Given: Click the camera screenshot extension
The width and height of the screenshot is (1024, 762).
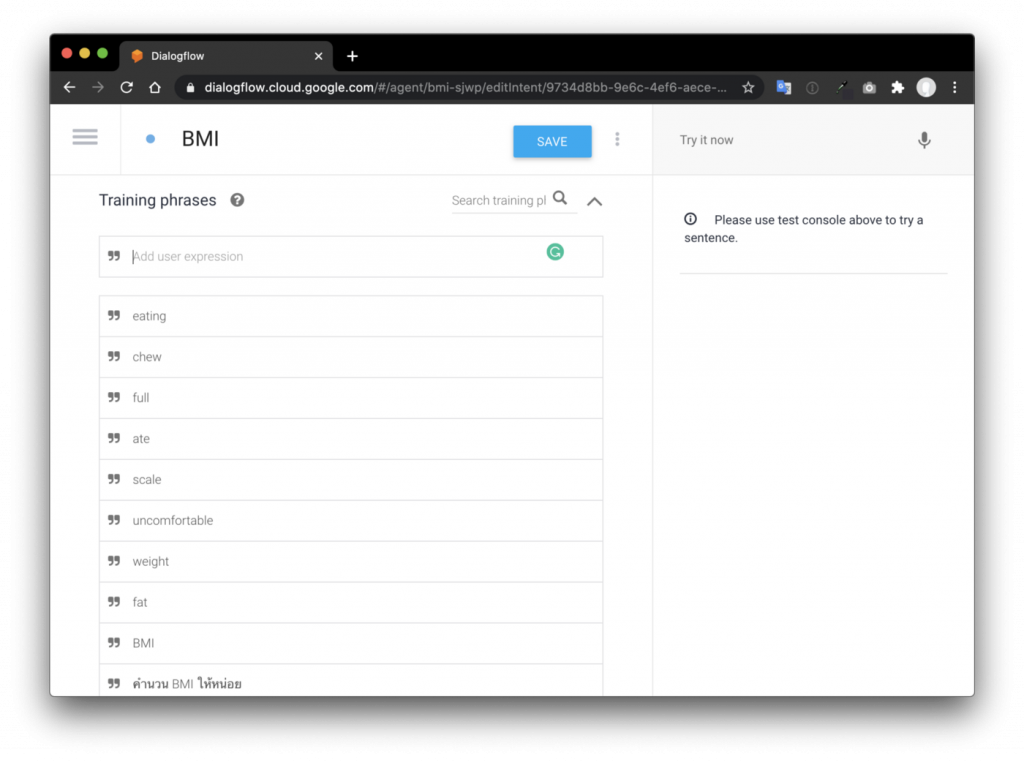Looking at the screenshot, I should [869, 87].
